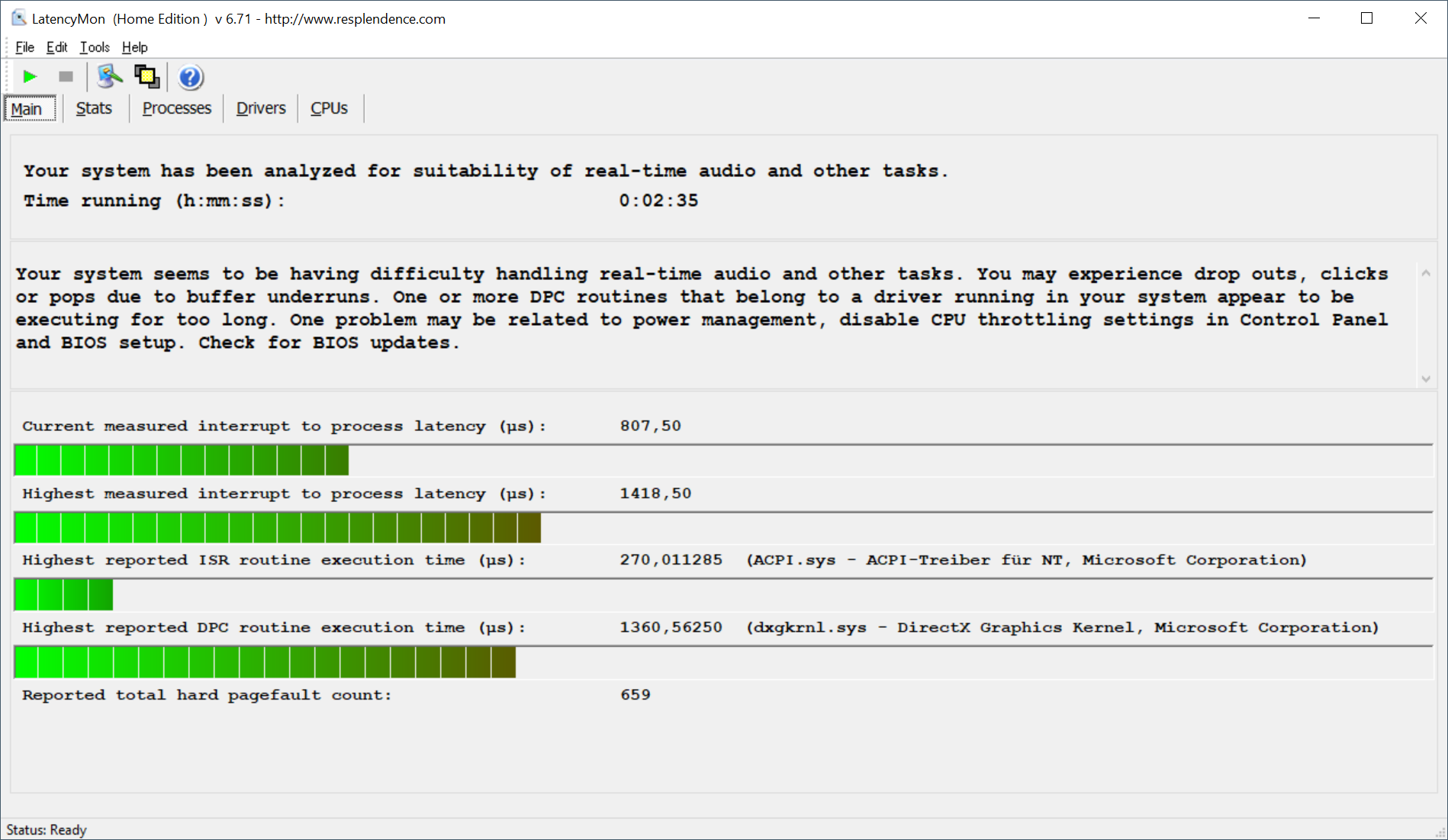Image resolution: width=1448 pixels, height=840 pixels.
Task: Click the DPC value 1360,56250
Action: (671, 627)
